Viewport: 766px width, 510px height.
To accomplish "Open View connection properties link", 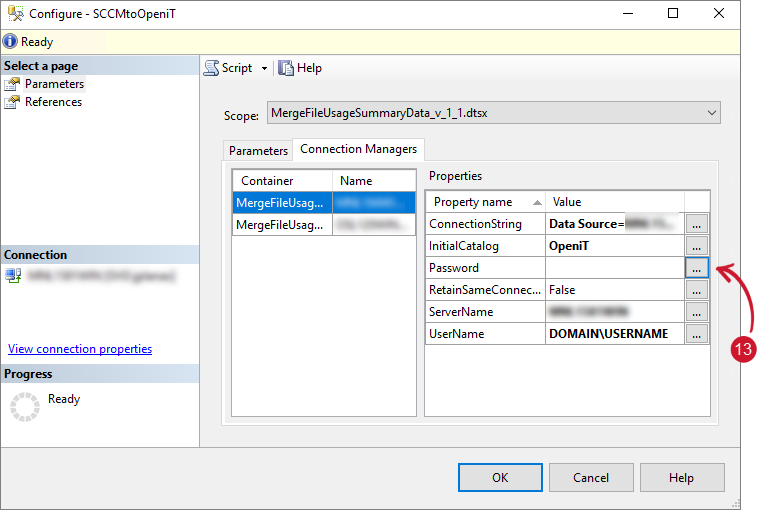I will (80, 349).
